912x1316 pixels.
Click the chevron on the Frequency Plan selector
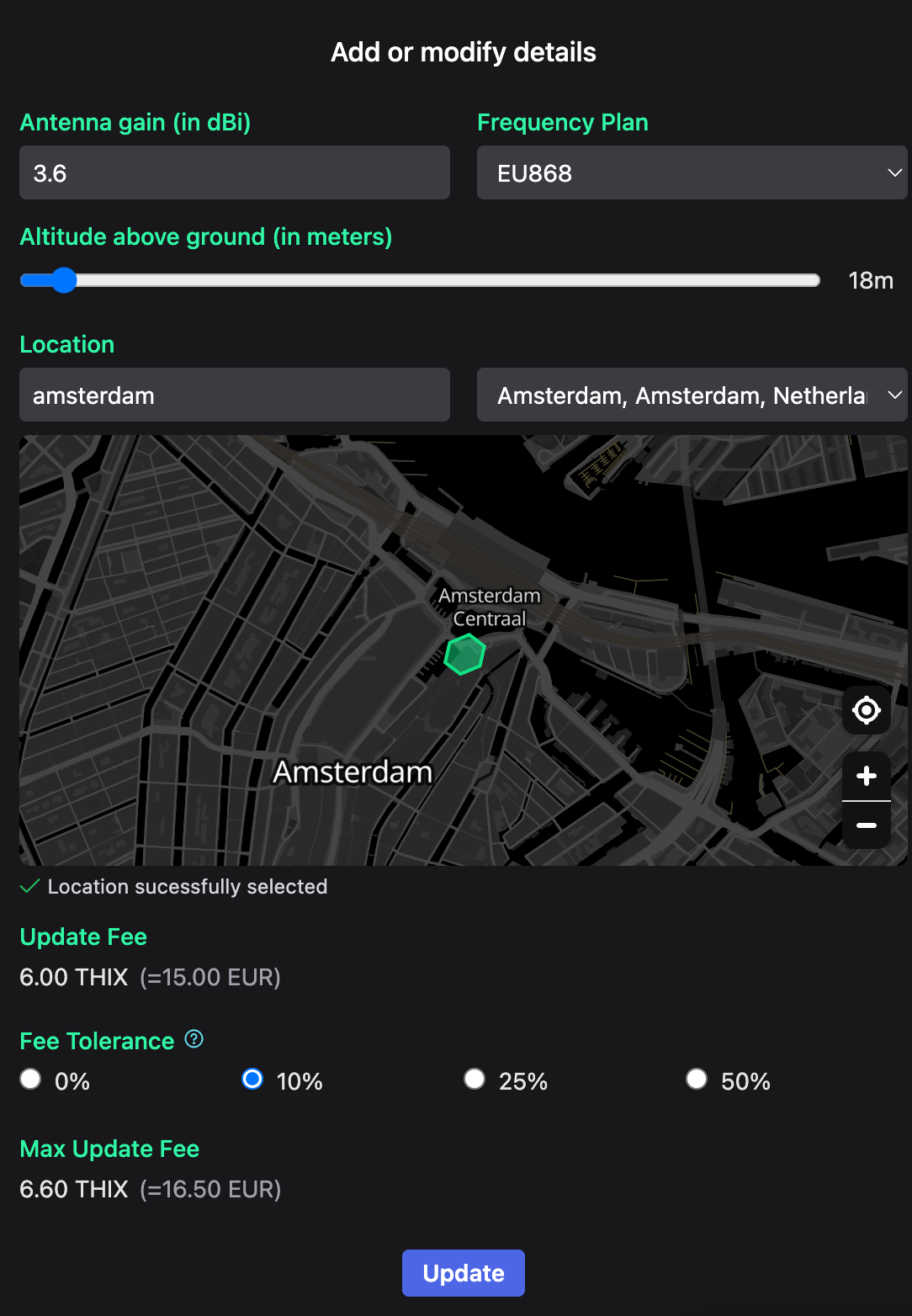[x=894, y=172]
